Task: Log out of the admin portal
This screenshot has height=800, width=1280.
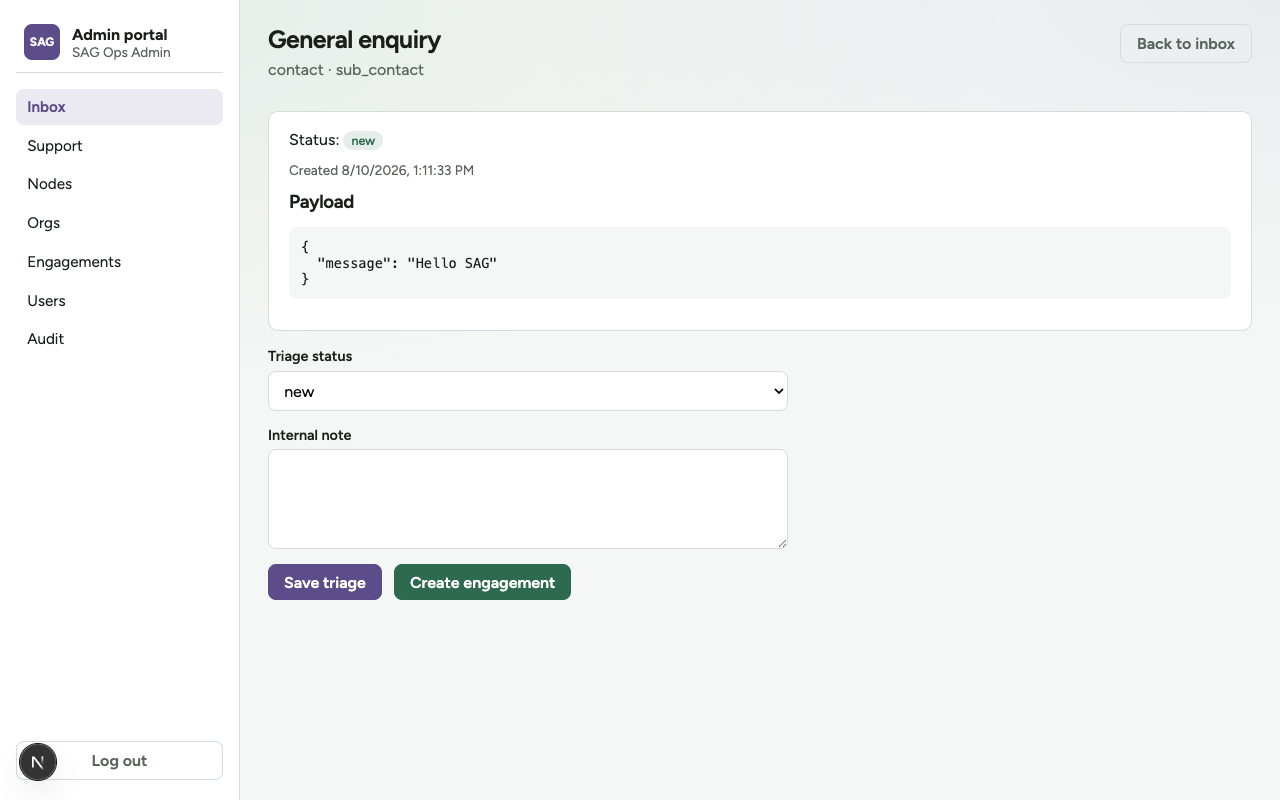Action: [x=119, y=761]
